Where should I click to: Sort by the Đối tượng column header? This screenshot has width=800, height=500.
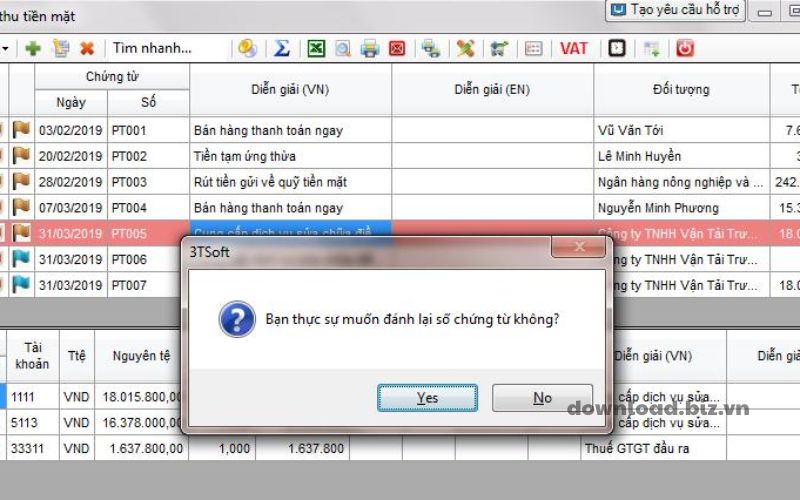(x=682, y=90)
